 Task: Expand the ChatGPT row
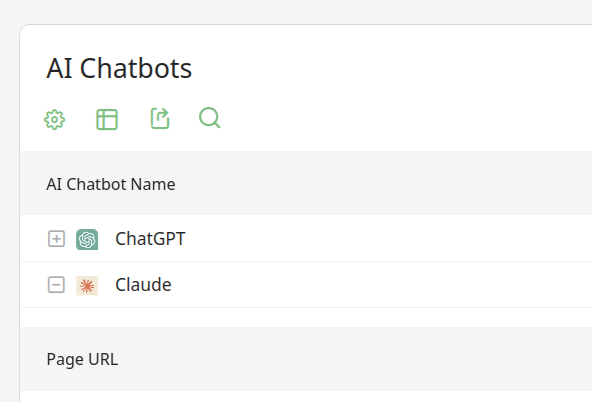56,239
